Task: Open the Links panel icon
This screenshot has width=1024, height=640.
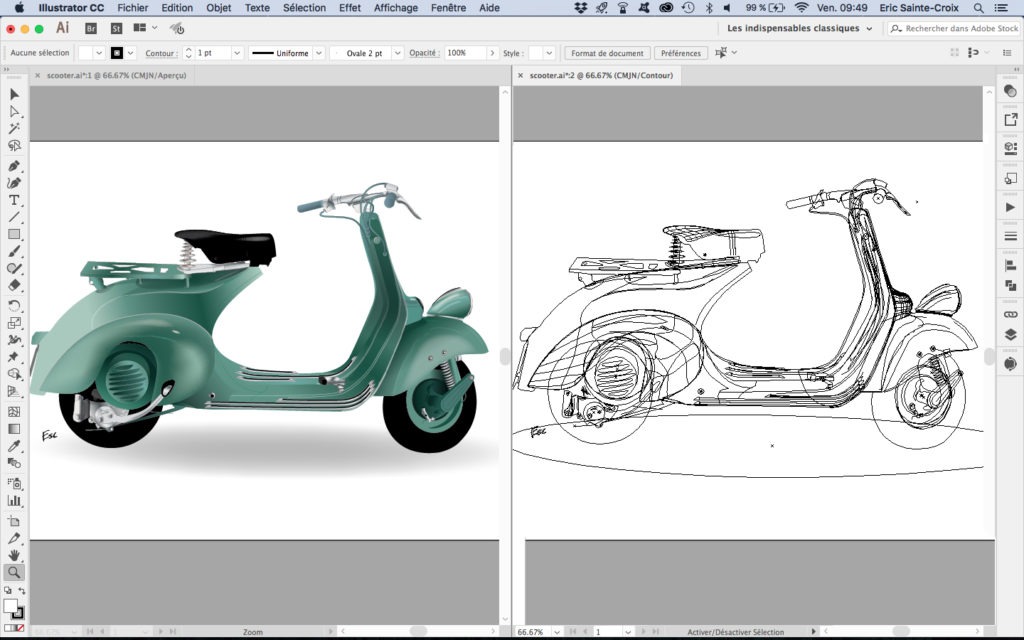Action: click(1010, 315)
